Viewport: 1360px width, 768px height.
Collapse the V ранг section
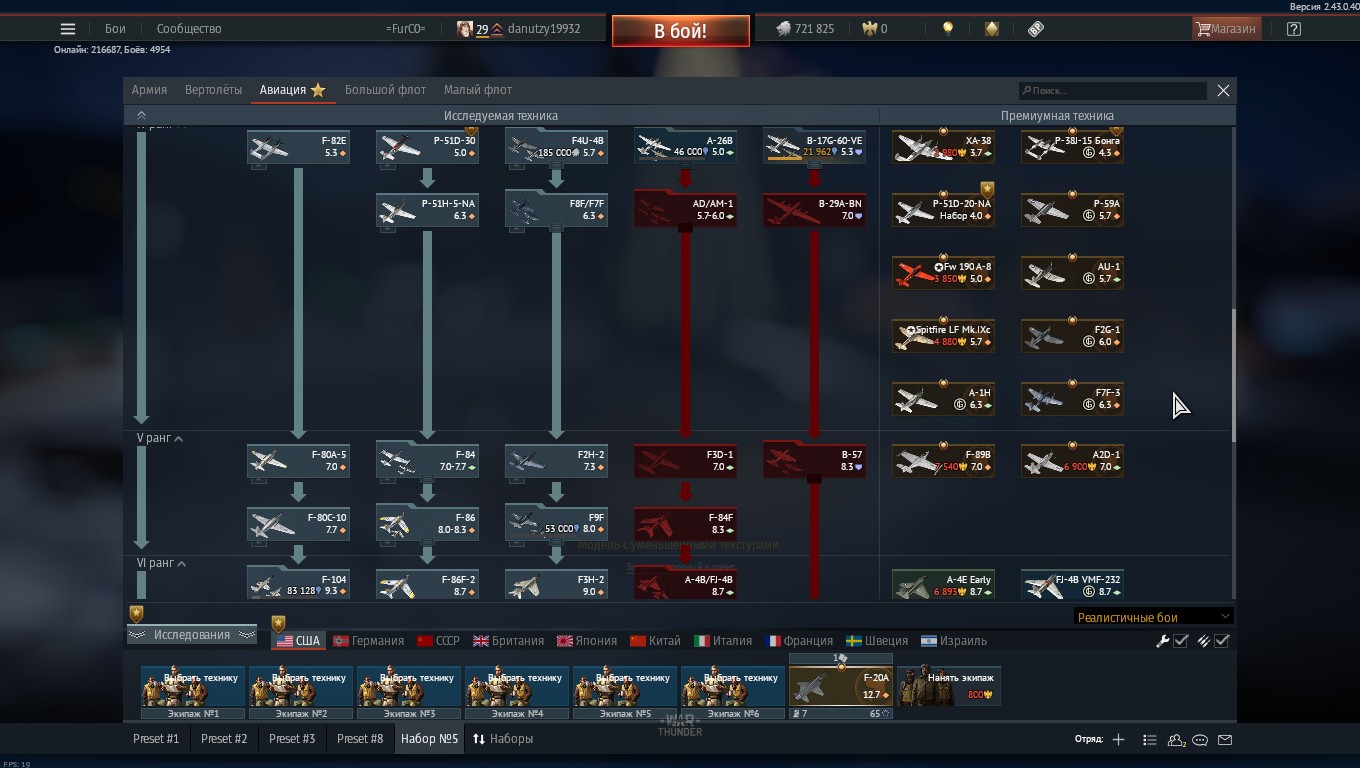click(160, 438)
